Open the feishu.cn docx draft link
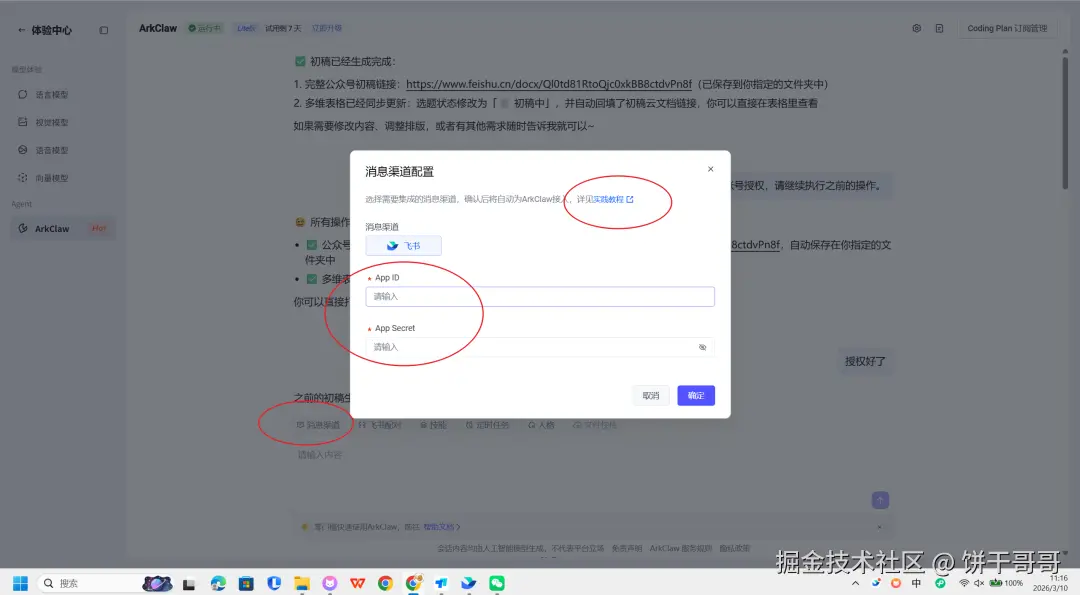 tap(549, 84)
